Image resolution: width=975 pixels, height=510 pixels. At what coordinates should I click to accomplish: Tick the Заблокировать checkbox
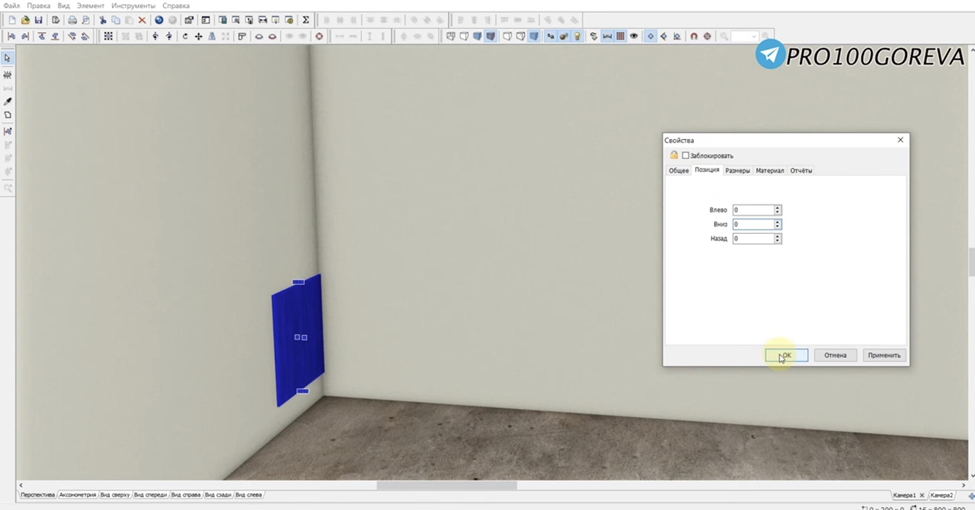(685, 155)
